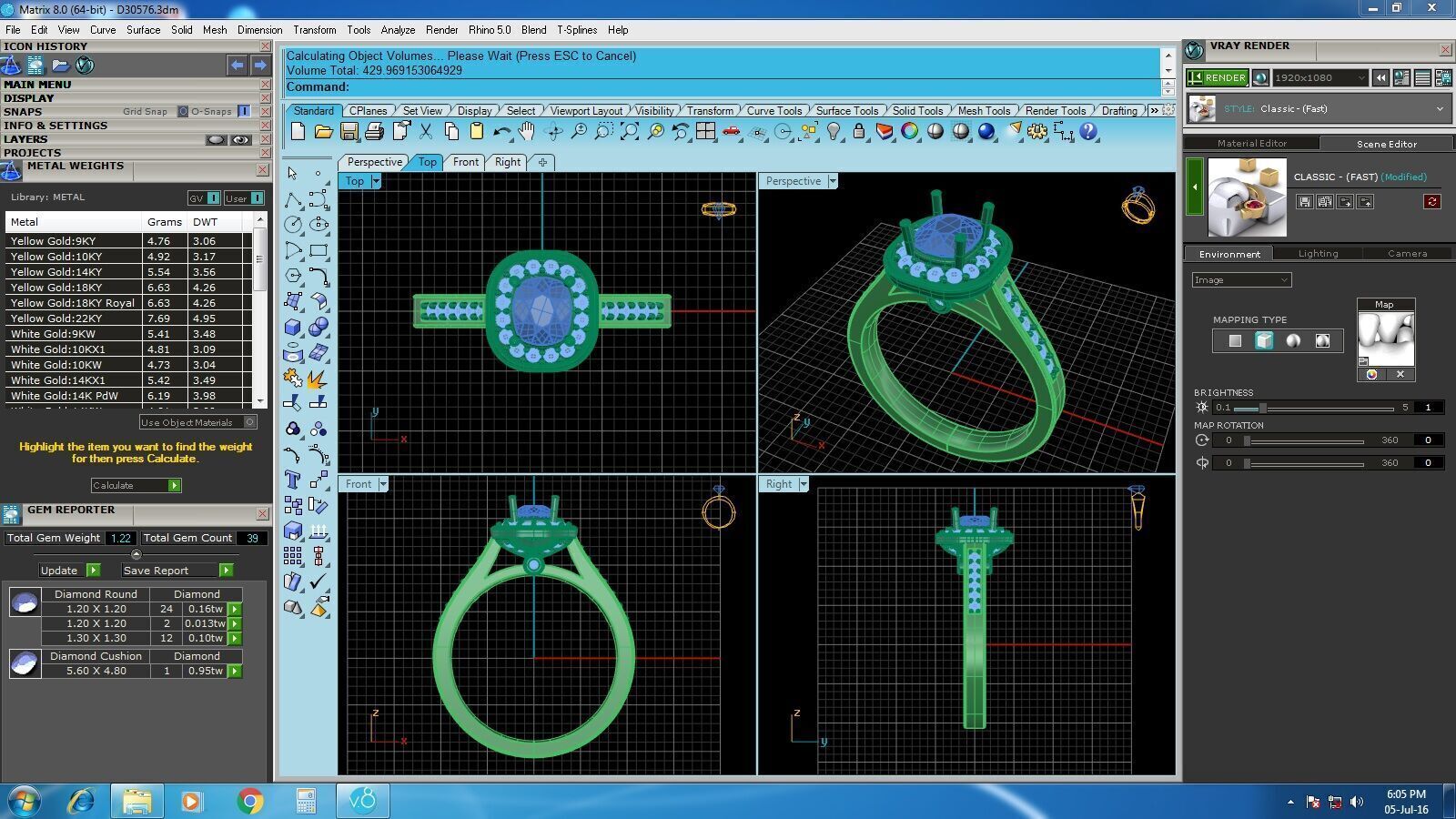Collapse Scene Editor with green left arrow
The width and height of the screenshot is (1456, 819).
(x=1195, y=187)
